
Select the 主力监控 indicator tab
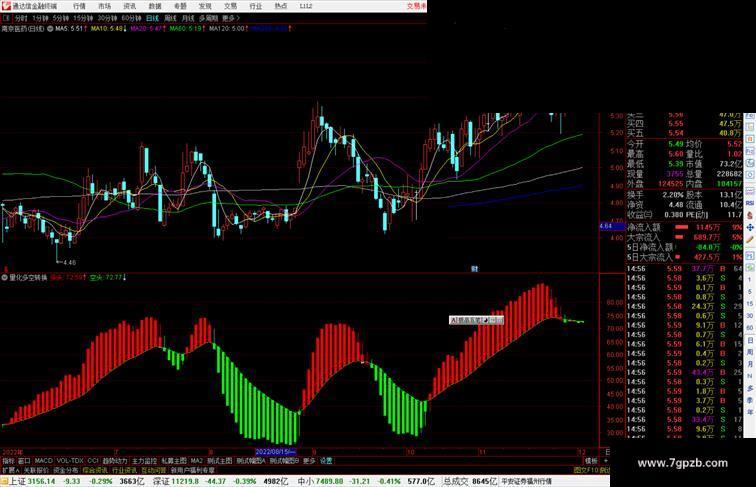tap(144, 461)
